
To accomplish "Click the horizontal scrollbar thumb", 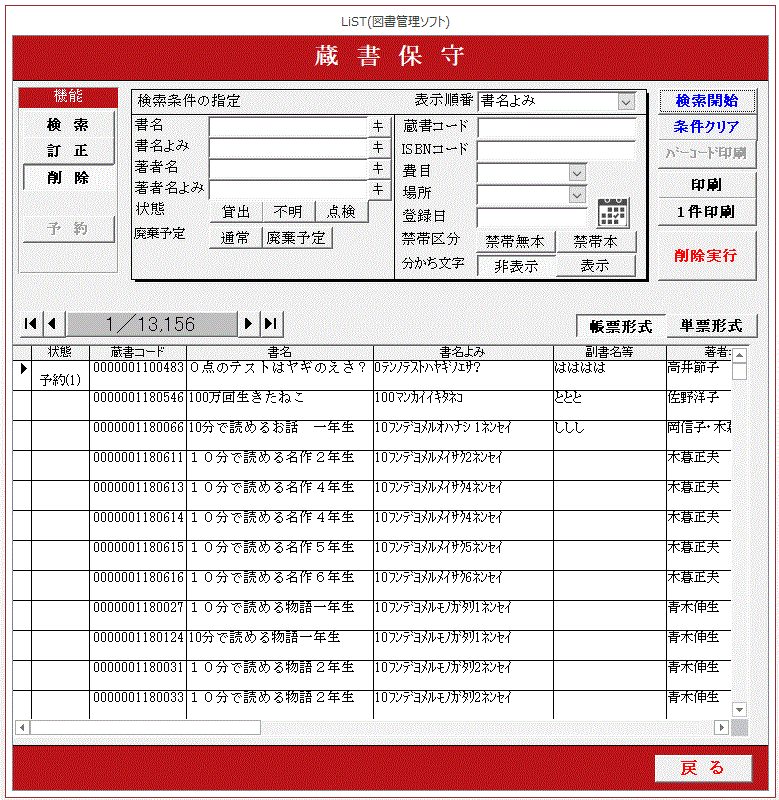I will point(145,727).
